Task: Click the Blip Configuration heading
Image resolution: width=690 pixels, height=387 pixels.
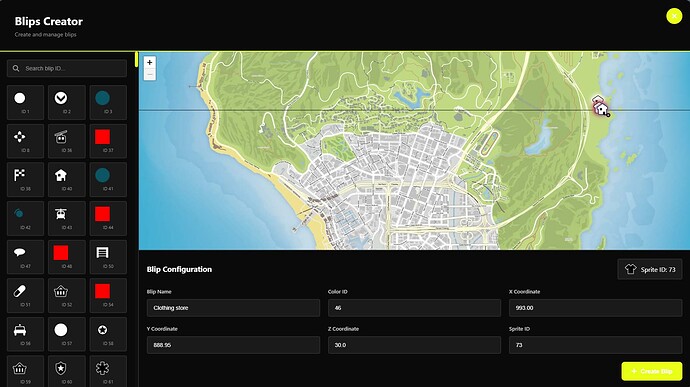Action: (x=179, y=269)
